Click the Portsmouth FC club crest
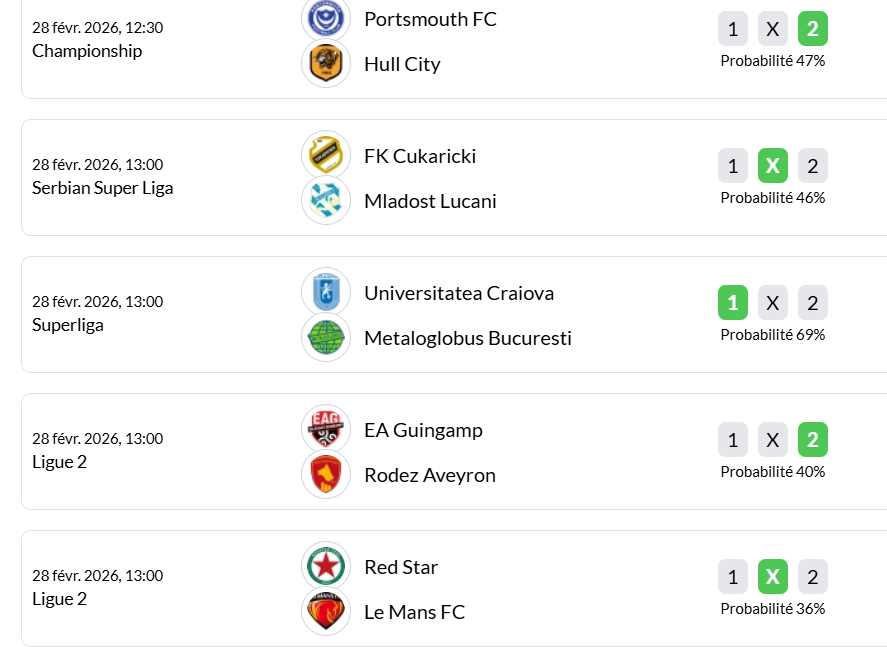 point(326,17)
